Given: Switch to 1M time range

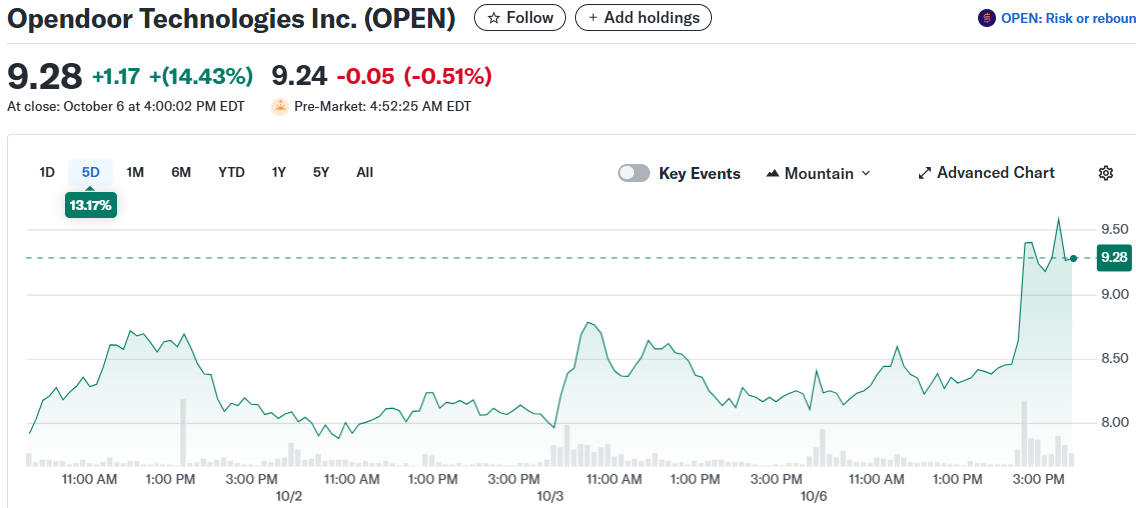Looking at the screenshot, I should pyautogui.click(x=135, y=172).
